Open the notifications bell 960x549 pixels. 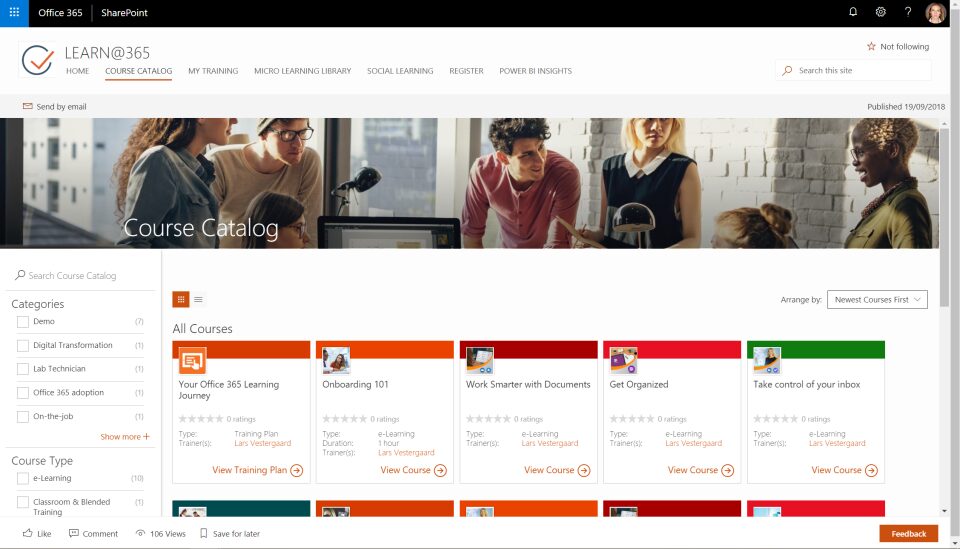point(853,12)
